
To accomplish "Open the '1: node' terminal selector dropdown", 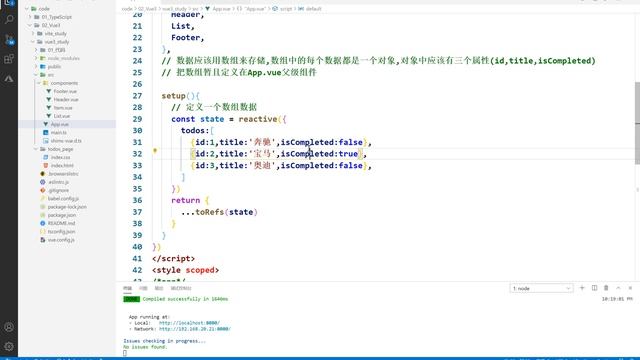I will pos(541,288).
